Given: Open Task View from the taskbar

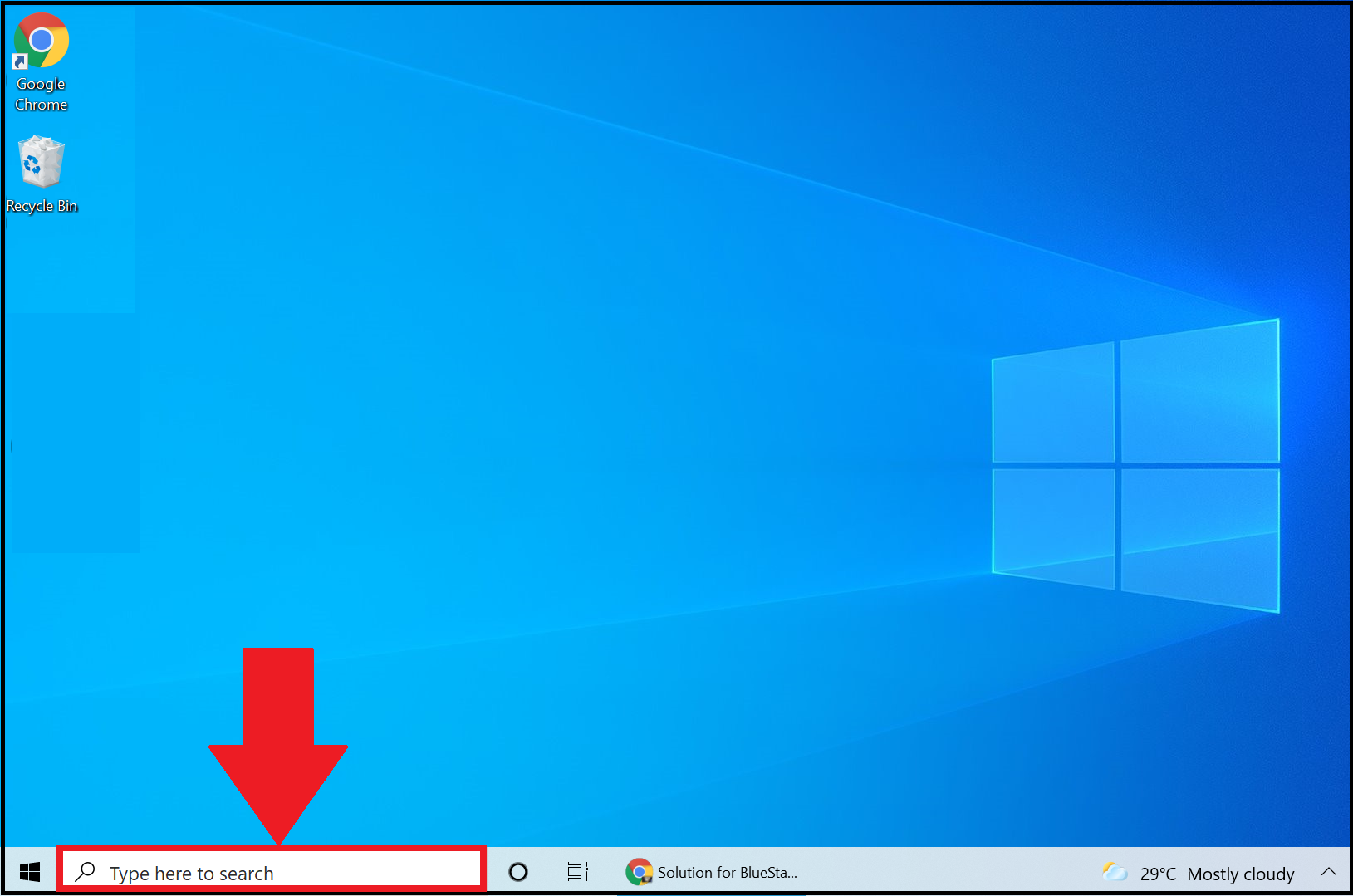Looking at the screenshot, I should tap(578, 872).
